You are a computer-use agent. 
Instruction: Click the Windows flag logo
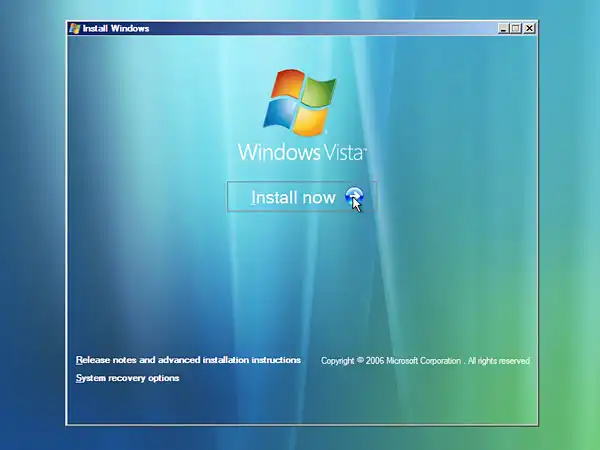click(x=299, y=103)
